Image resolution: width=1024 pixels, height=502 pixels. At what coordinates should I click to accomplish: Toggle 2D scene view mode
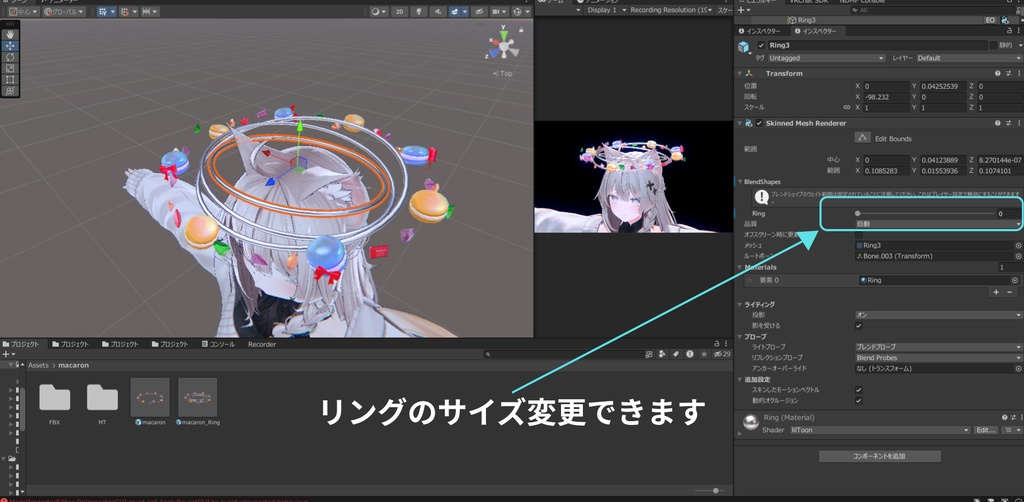(x=400, y=12)
